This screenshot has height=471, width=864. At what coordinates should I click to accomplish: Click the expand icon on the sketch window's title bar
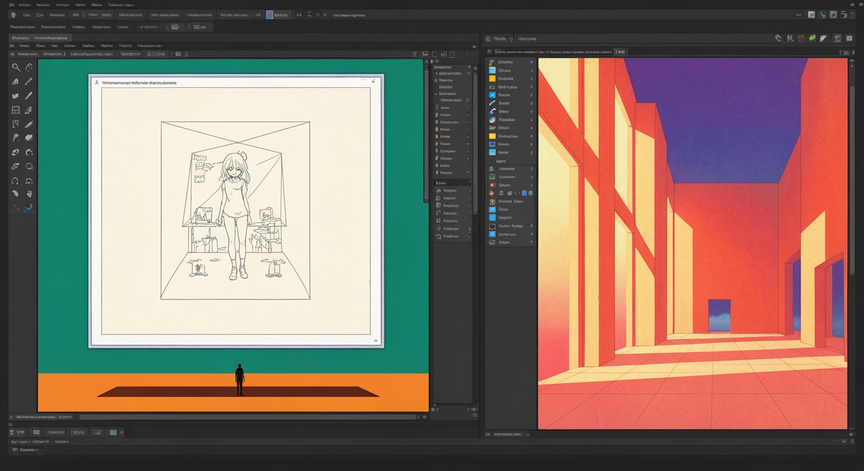tap(374, 82)
